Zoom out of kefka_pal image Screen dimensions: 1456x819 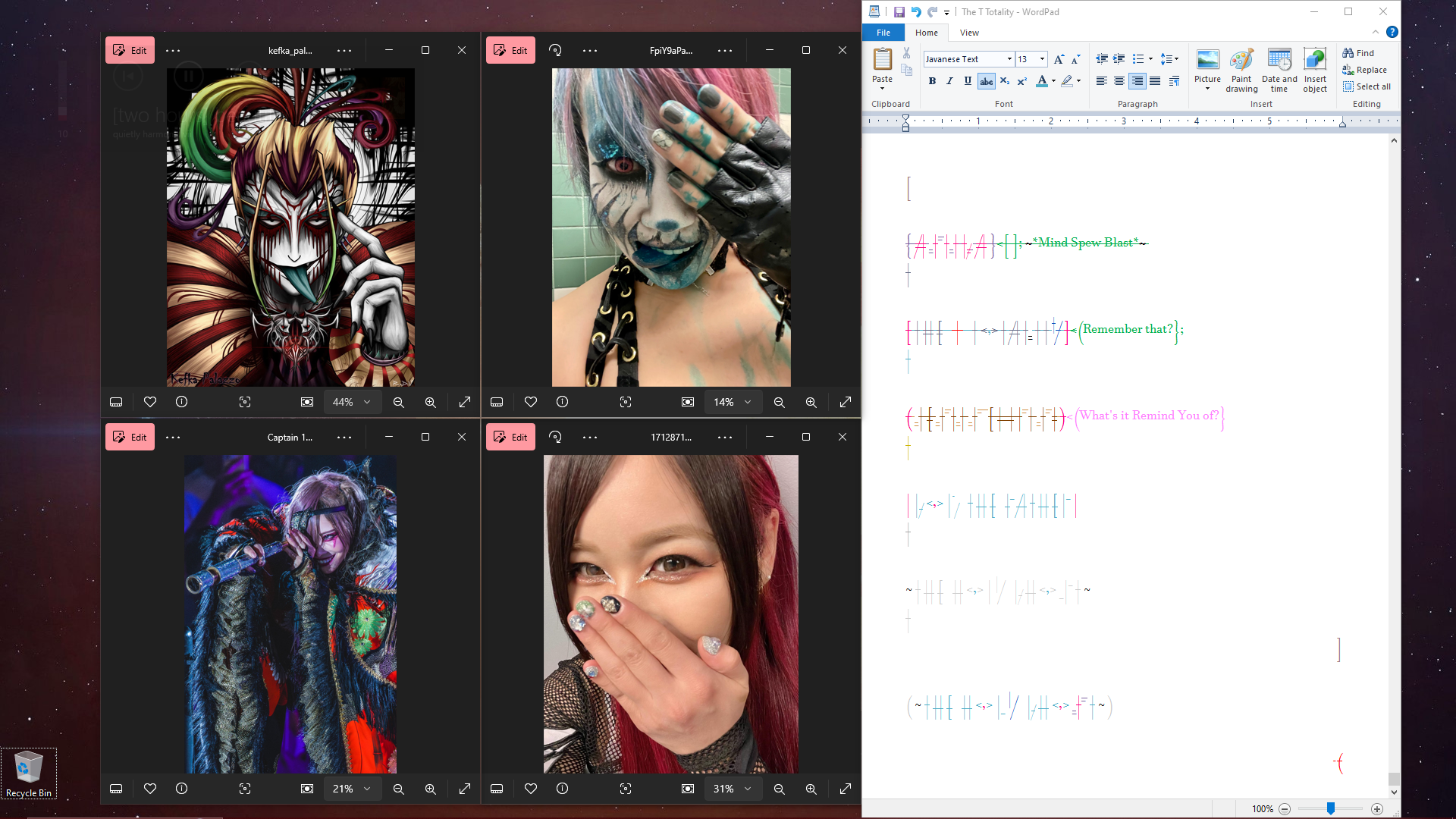tap(398, 402)
